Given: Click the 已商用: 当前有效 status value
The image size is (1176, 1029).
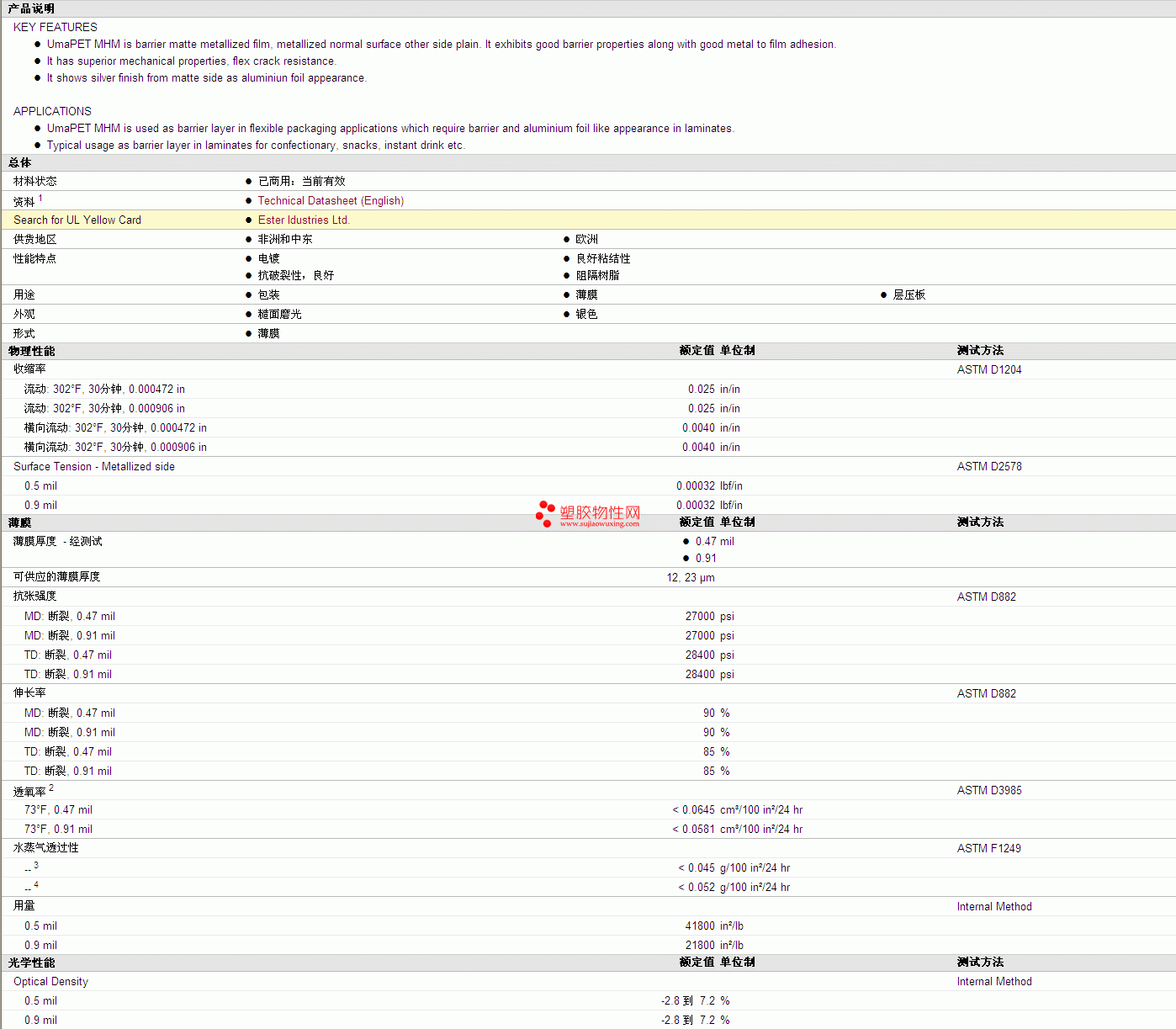Looking at the screenshot, I should (302, 182).
